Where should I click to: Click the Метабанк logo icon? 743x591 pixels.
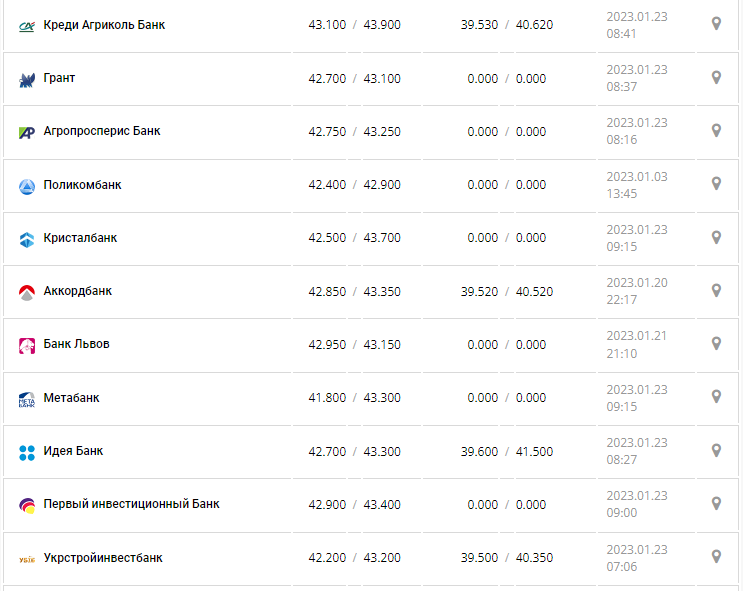27,399
